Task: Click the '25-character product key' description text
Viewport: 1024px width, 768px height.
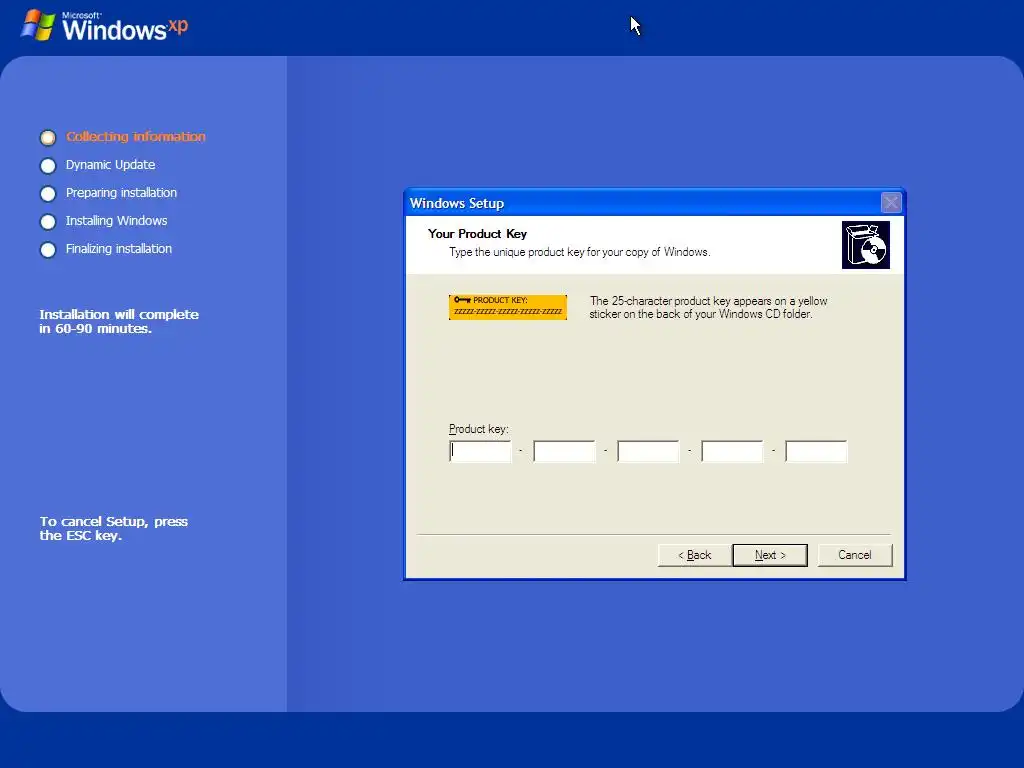Action: pos(709,308)
